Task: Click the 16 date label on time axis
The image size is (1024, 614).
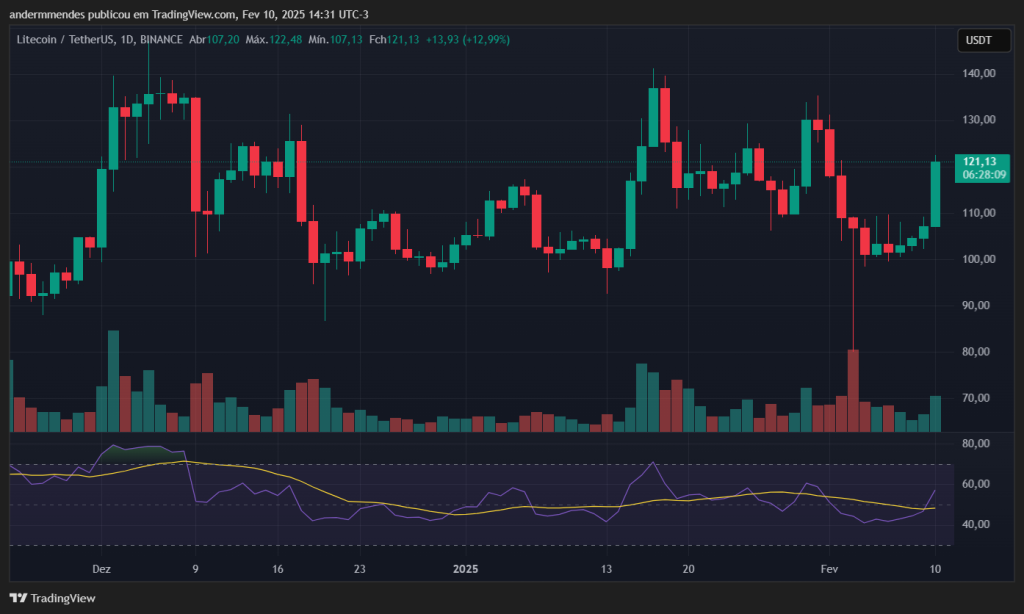Action: (x=278, y=569)
